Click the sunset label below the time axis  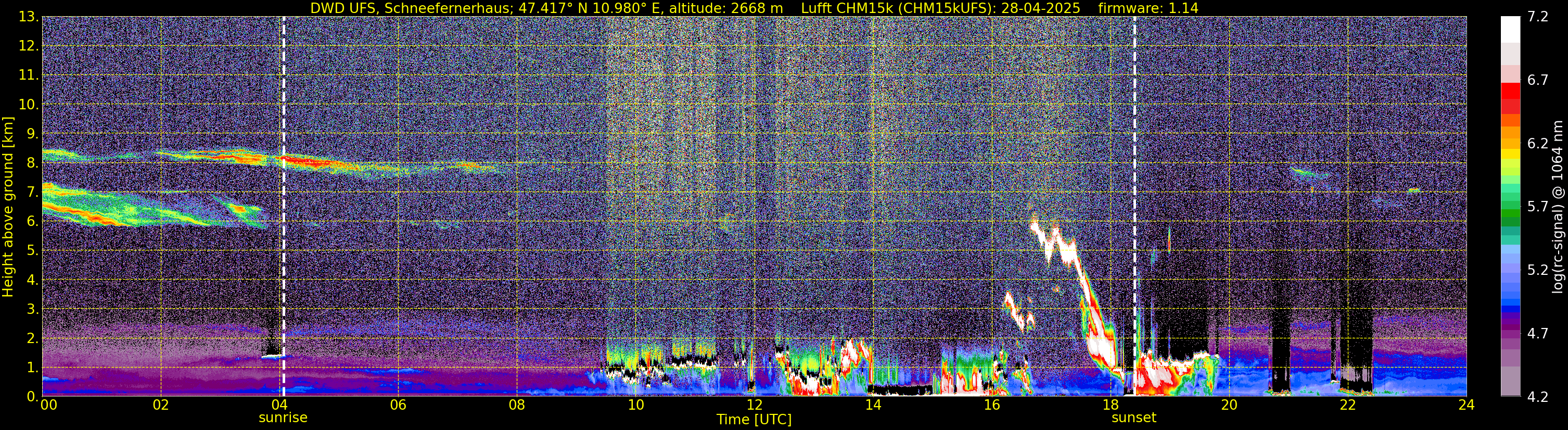pyautogui.click(x=1133, y=418)
